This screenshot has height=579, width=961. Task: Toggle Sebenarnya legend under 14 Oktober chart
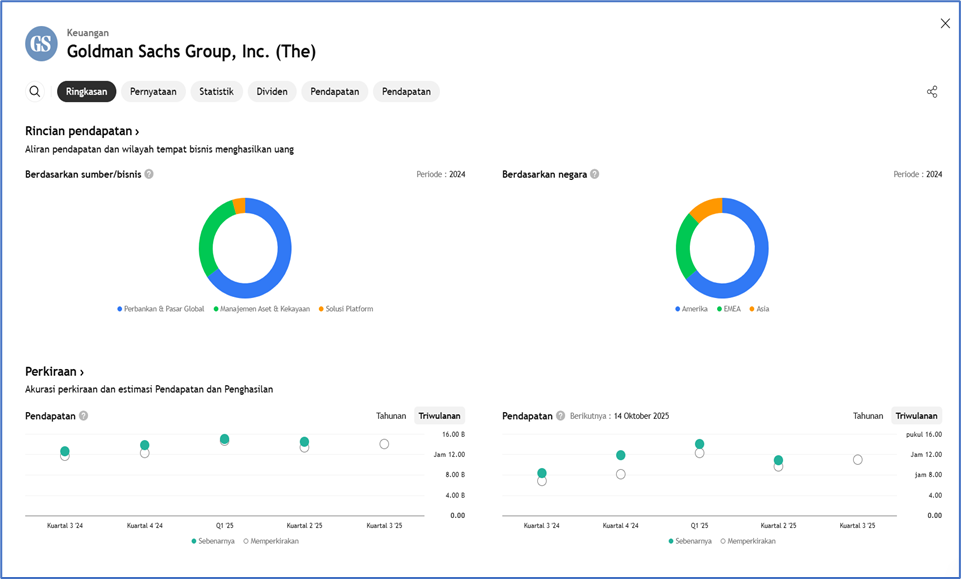[x=671, y=541]
